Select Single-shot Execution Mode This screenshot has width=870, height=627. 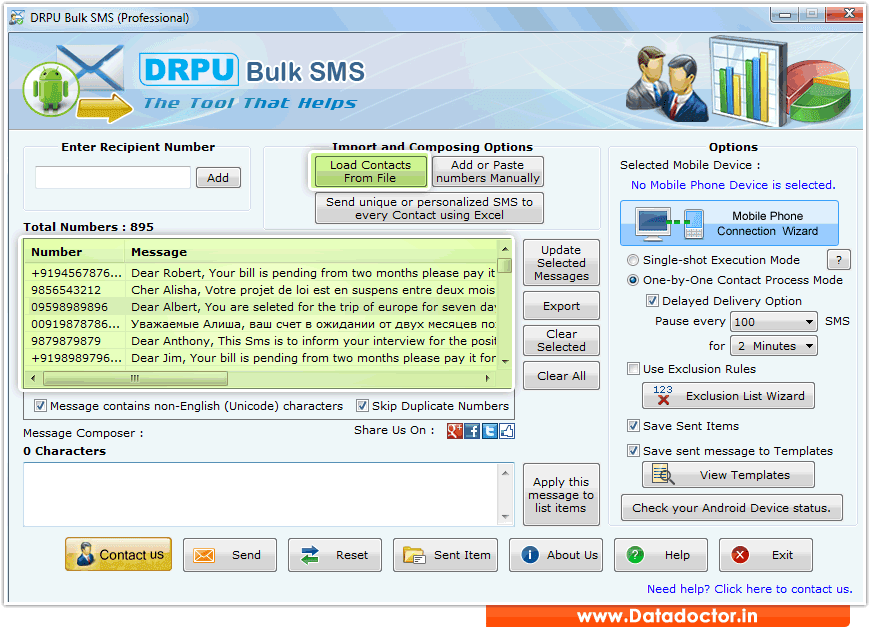coord(633,260)
